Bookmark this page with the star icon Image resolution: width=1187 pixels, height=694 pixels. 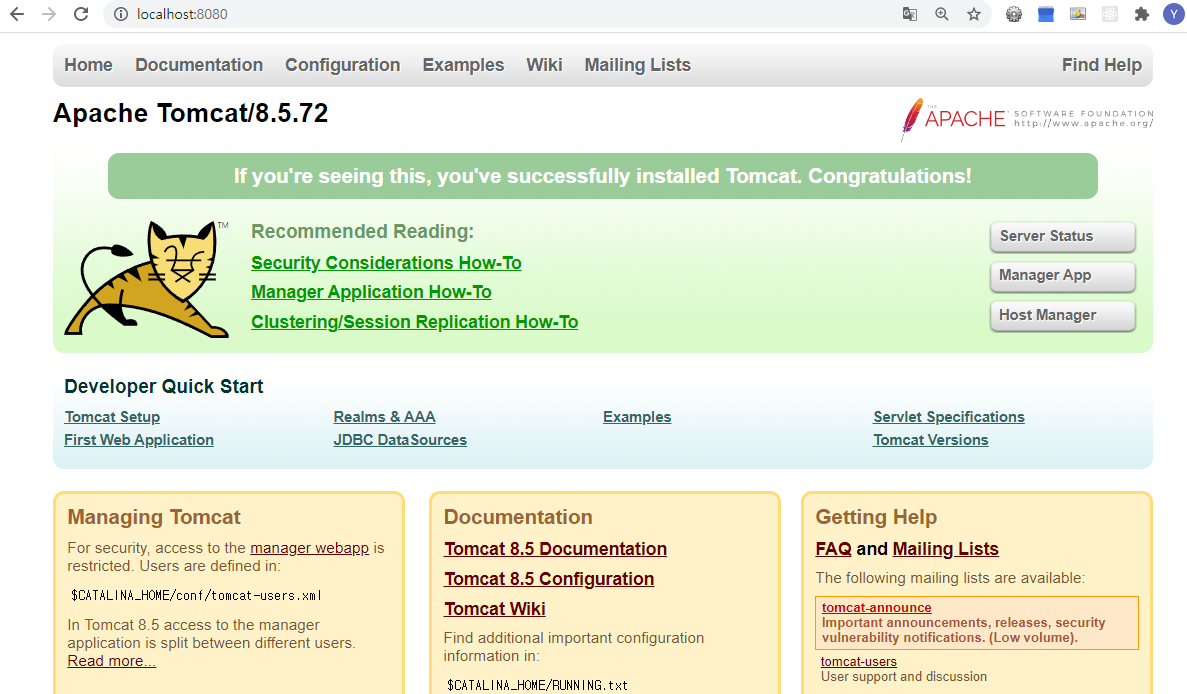click(974, 14)
